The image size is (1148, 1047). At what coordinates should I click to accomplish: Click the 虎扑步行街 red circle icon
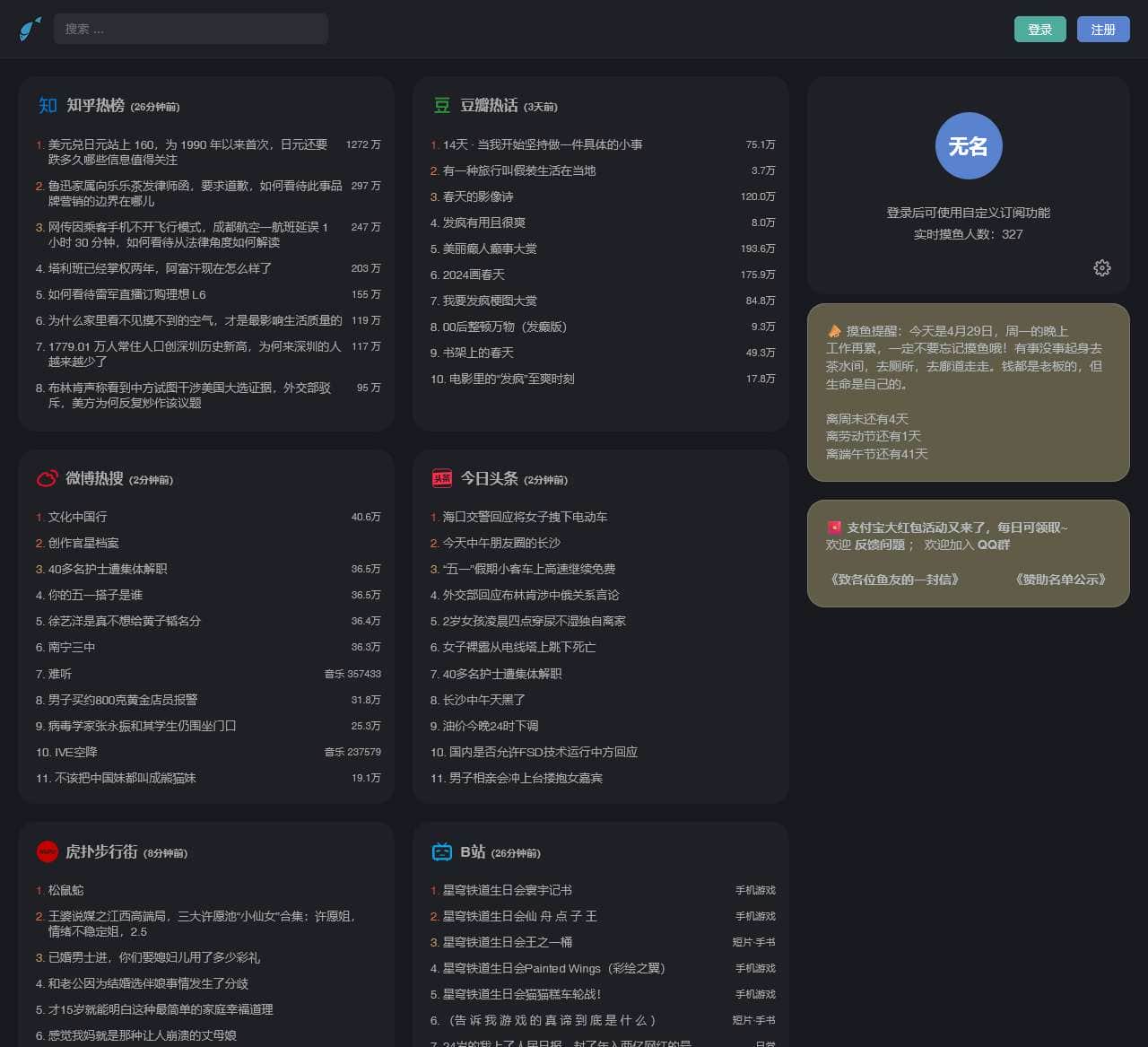48,851
